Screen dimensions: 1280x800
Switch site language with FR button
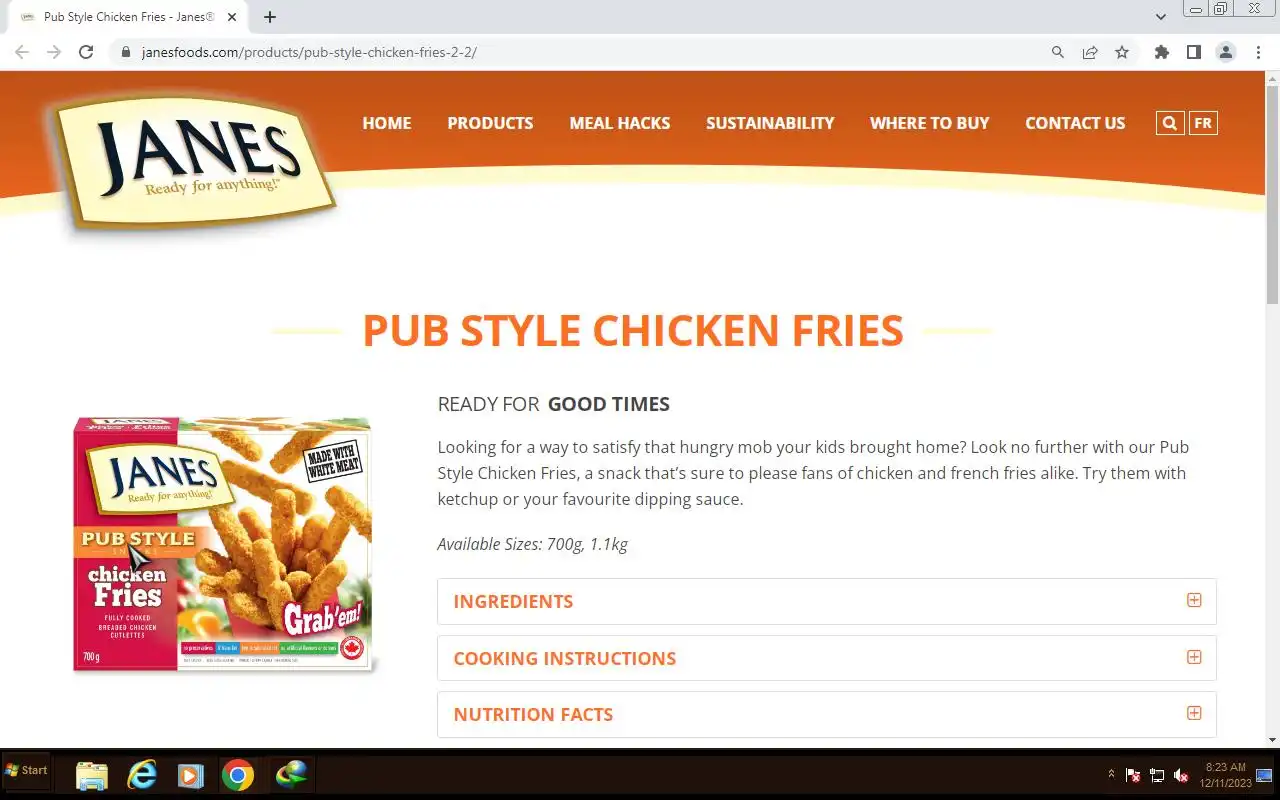(1203, 123)
